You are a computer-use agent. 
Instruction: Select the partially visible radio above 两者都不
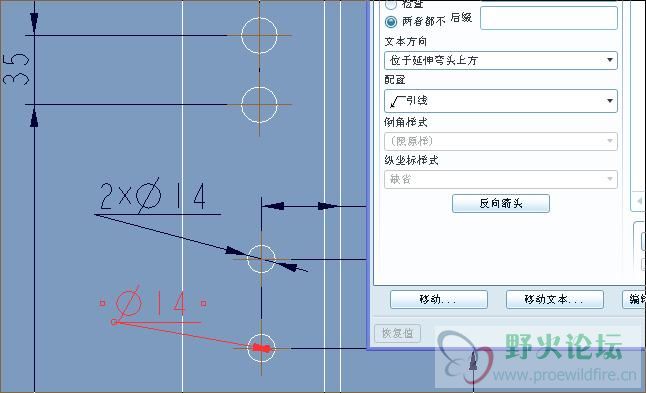pos(391,4)
